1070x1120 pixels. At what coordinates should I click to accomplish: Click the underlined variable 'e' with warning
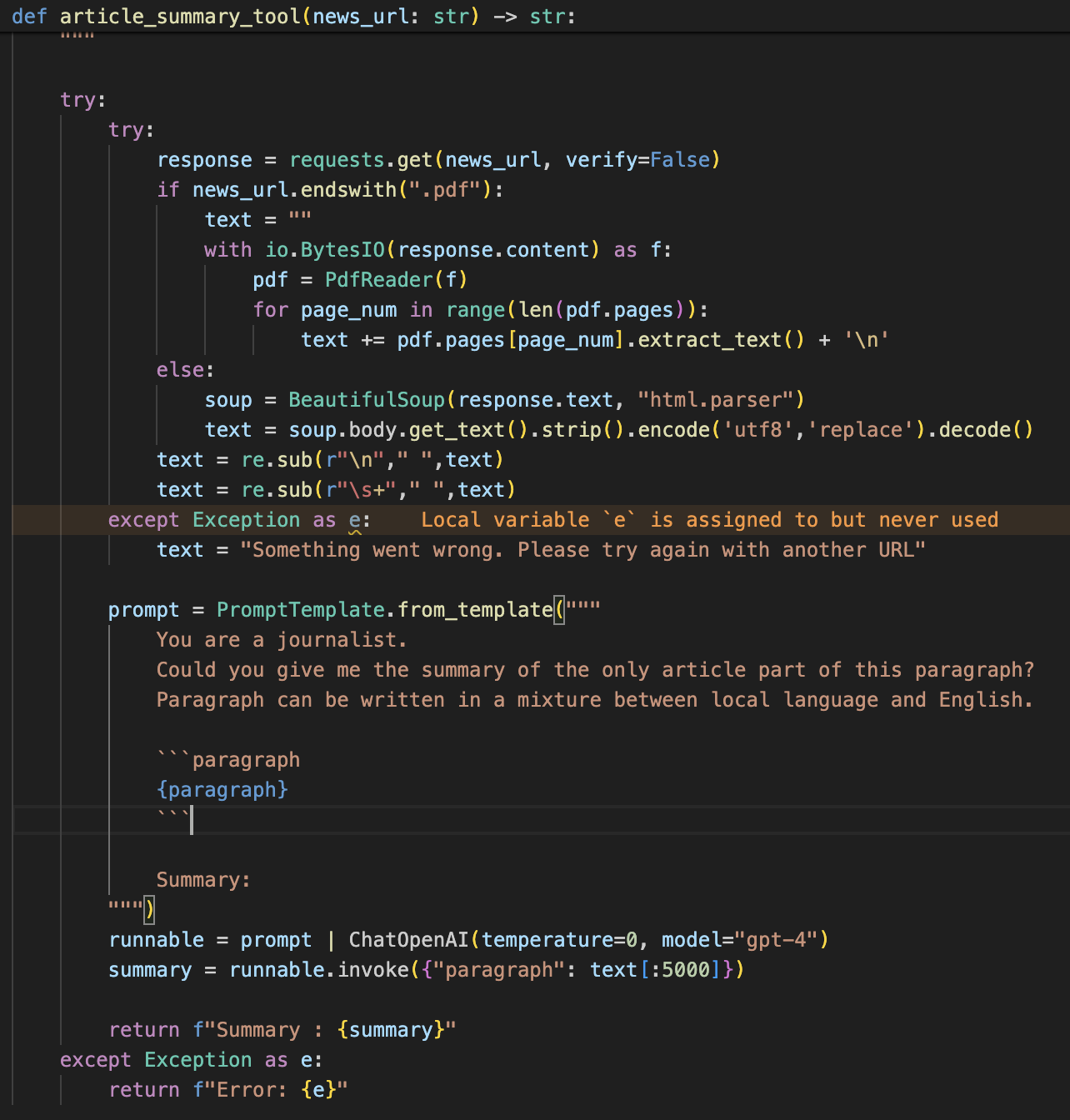(355, 520)
